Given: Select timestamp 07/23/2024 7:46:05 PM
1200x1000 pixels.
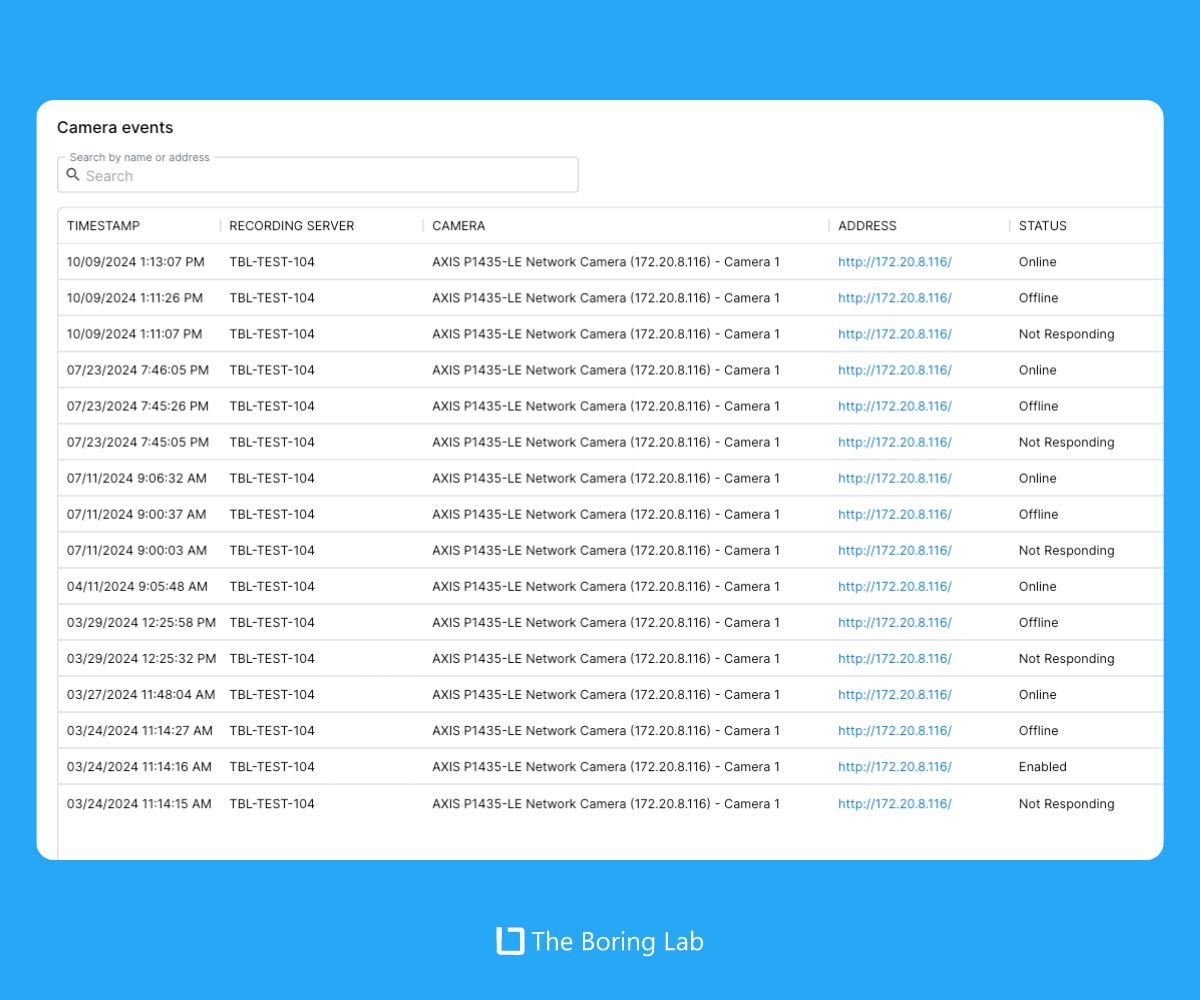Looking at the screenshot, I should (138, 370).
